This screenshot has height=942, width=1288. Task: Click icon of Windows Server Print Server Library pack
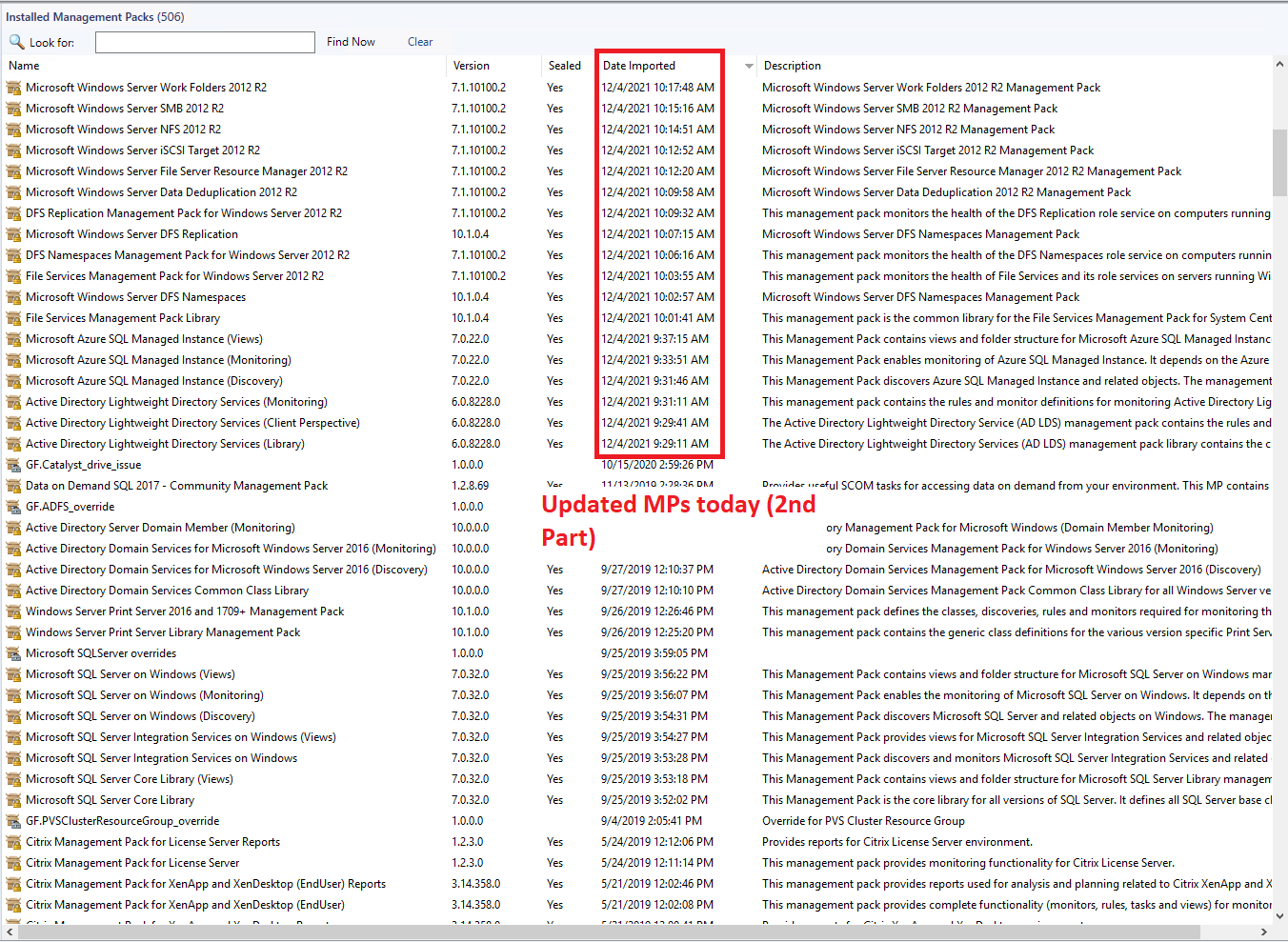click(x=13, y=632)
